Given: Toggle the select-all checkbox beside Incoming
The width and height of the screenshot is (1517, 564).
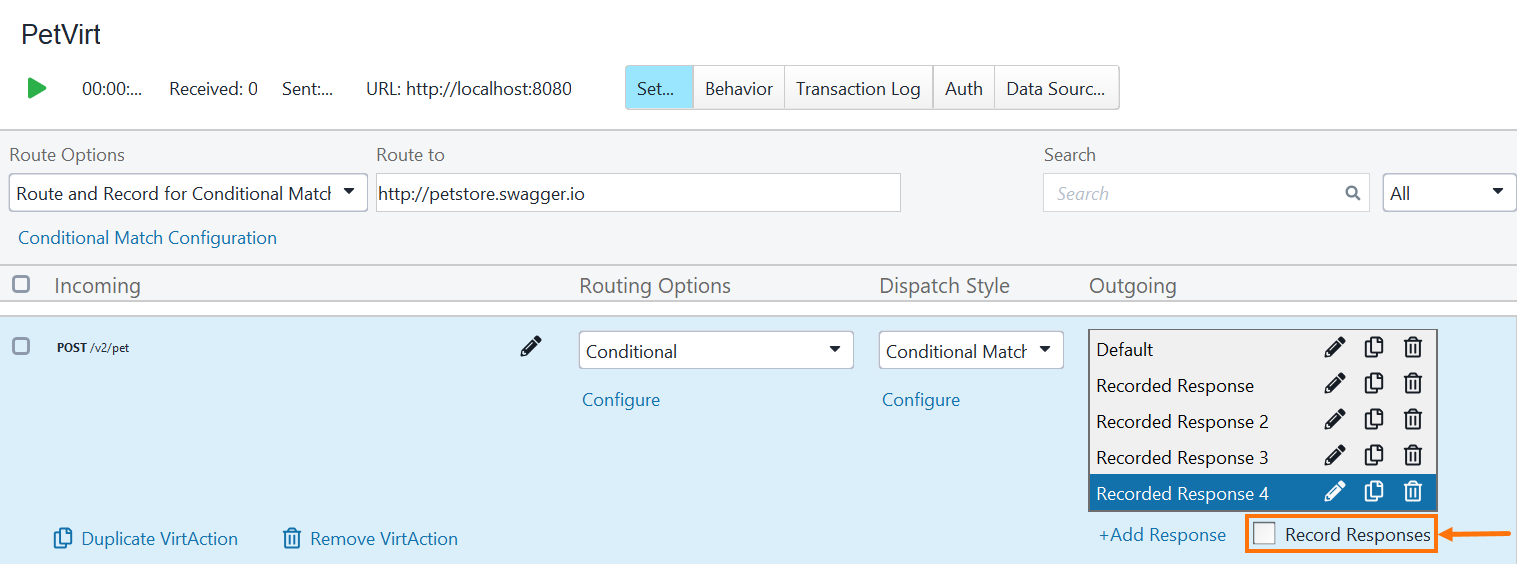Looking at the screenshot, I should [21, 285].
